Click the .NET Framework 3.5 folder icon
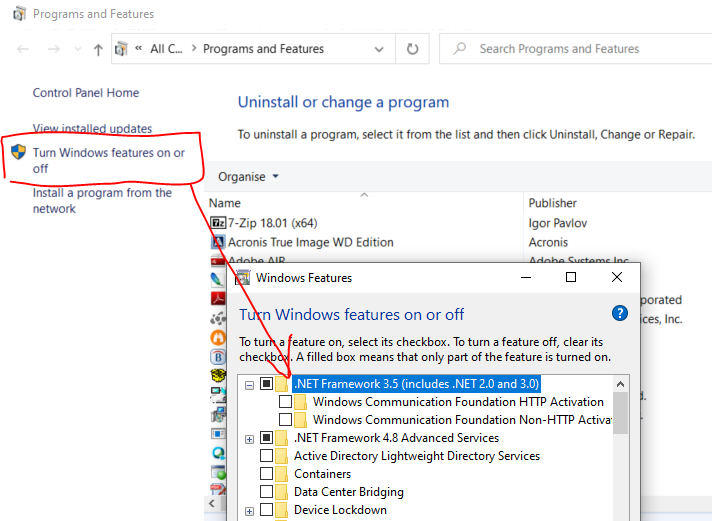Screen dimensions: 712x521 (281, 384)
